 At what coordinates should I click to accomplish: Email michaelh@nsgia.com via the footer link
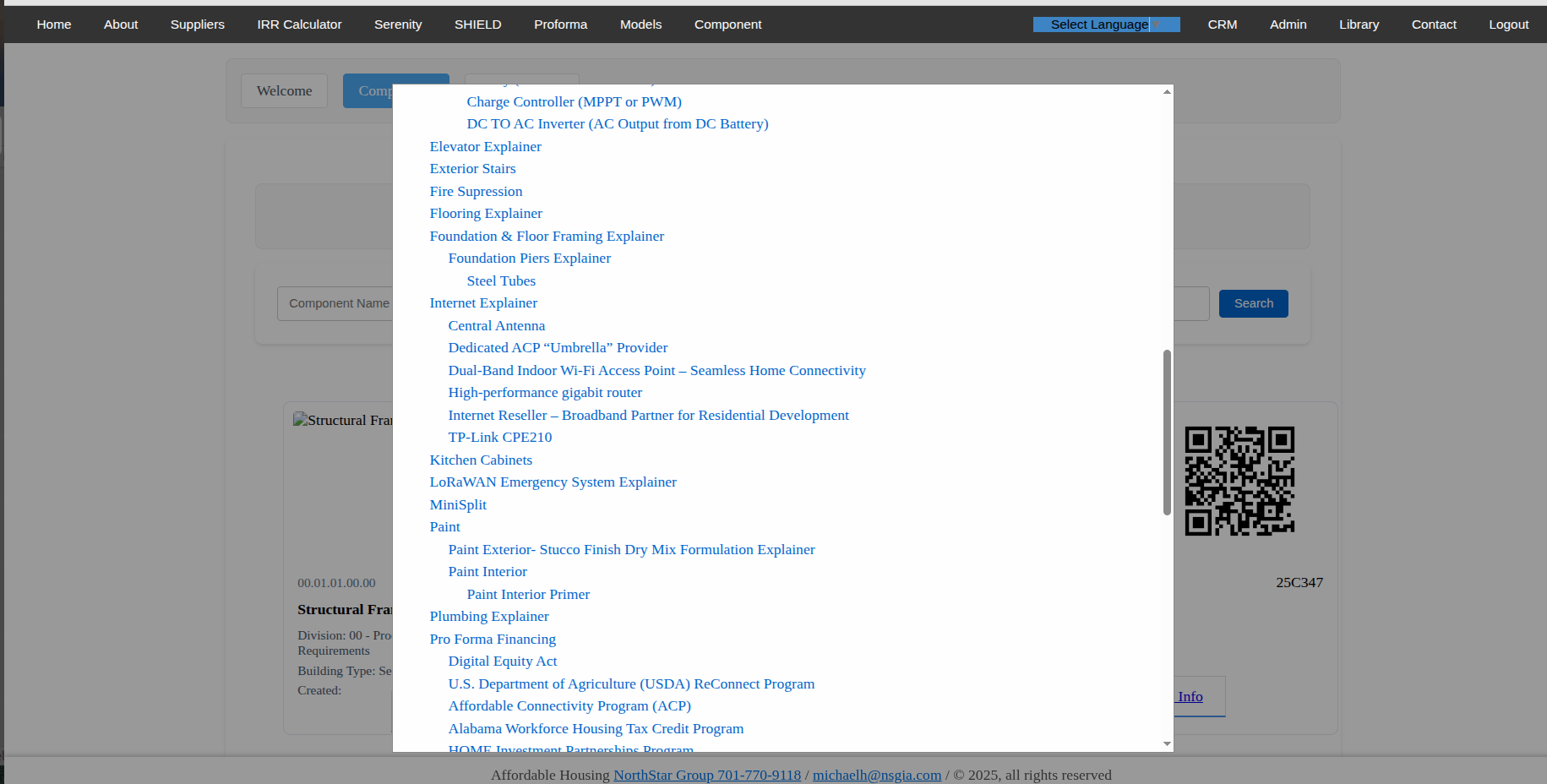[x=876, y=775]
